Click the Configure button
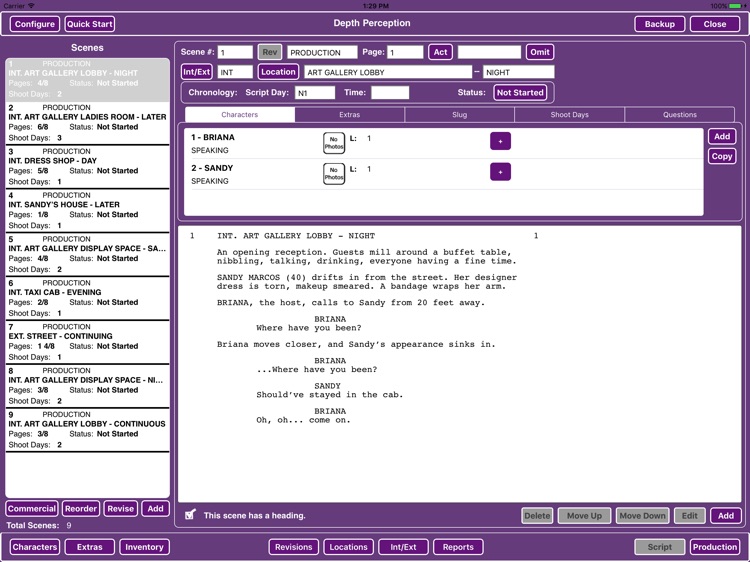Viewport: 750px width, 562px height. (x=35, y=24)
